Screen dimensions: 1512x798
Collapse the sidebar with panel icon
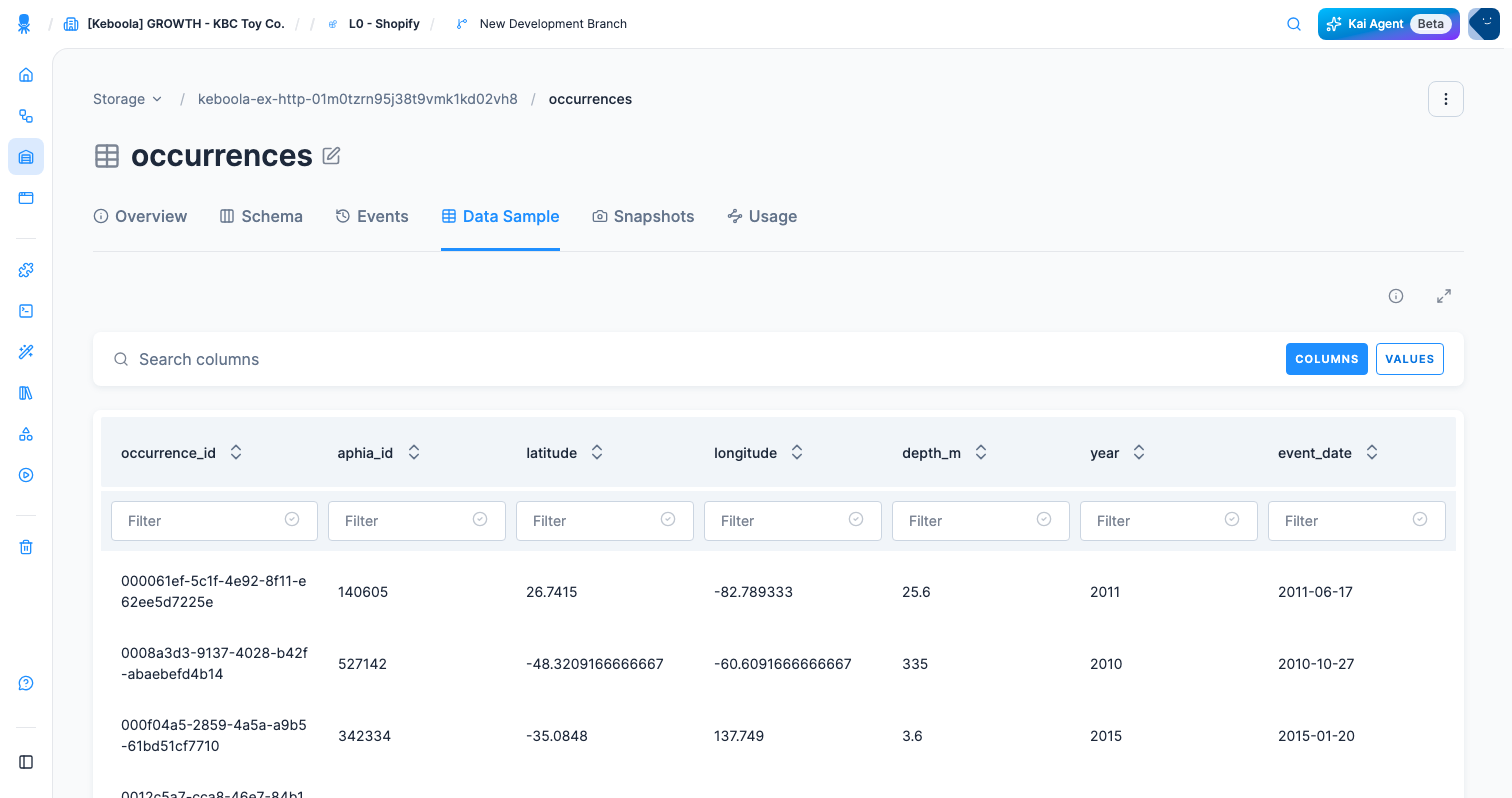tap(26, 762)
